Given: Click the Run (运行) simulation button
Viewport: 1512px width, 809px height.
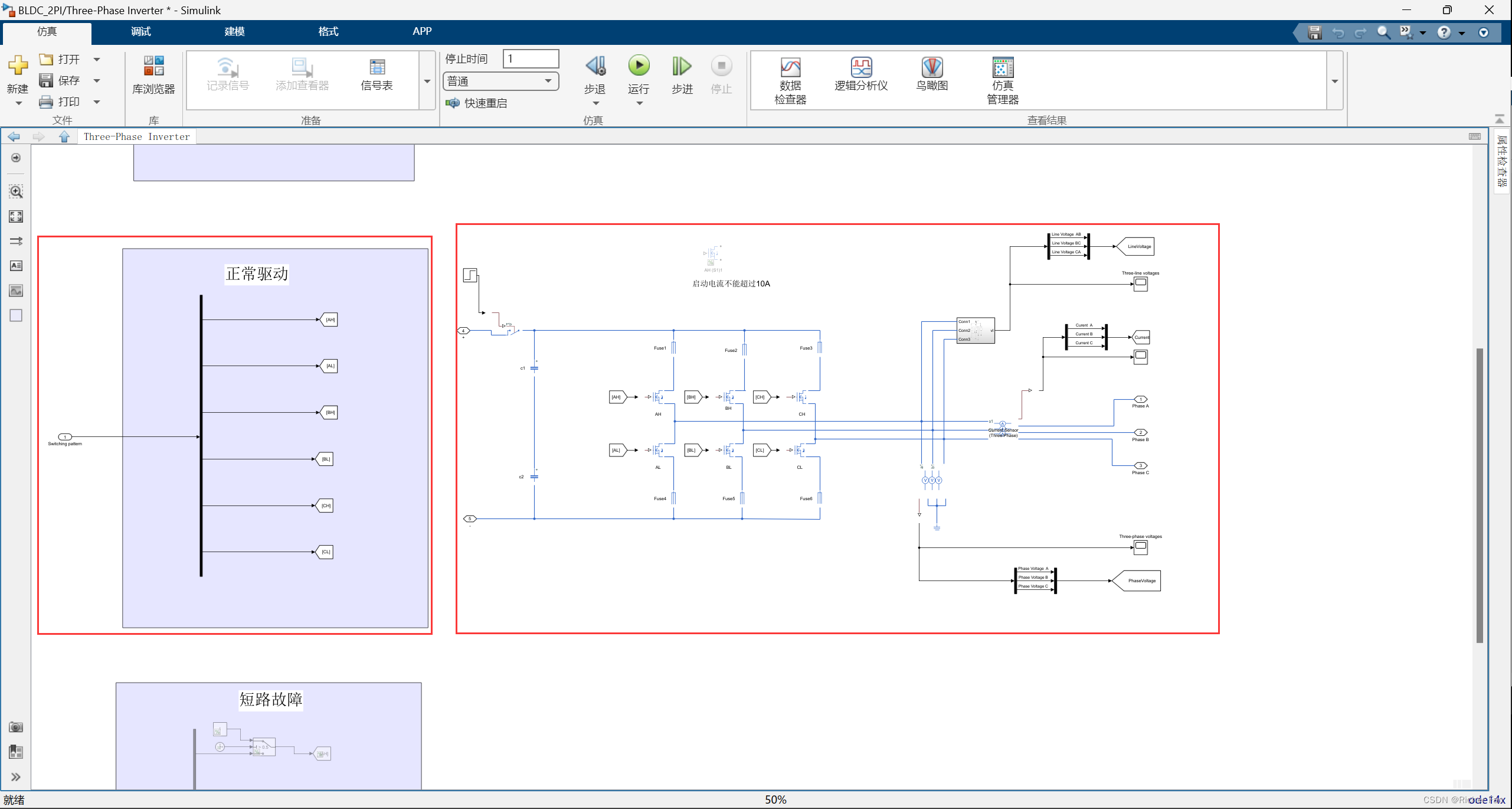Looking at the screenshot, I should click(x=638, y=66).
